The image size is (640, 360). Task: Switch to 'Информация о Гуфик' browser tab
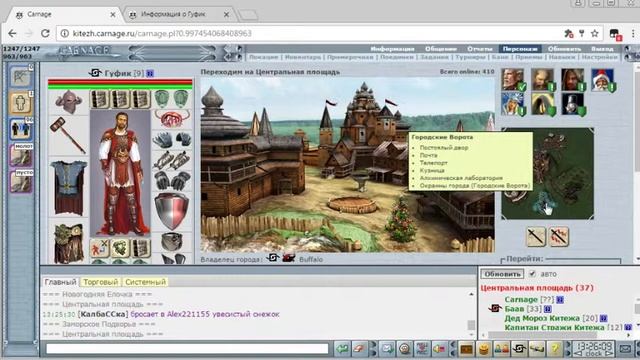(x=178, y=14)
